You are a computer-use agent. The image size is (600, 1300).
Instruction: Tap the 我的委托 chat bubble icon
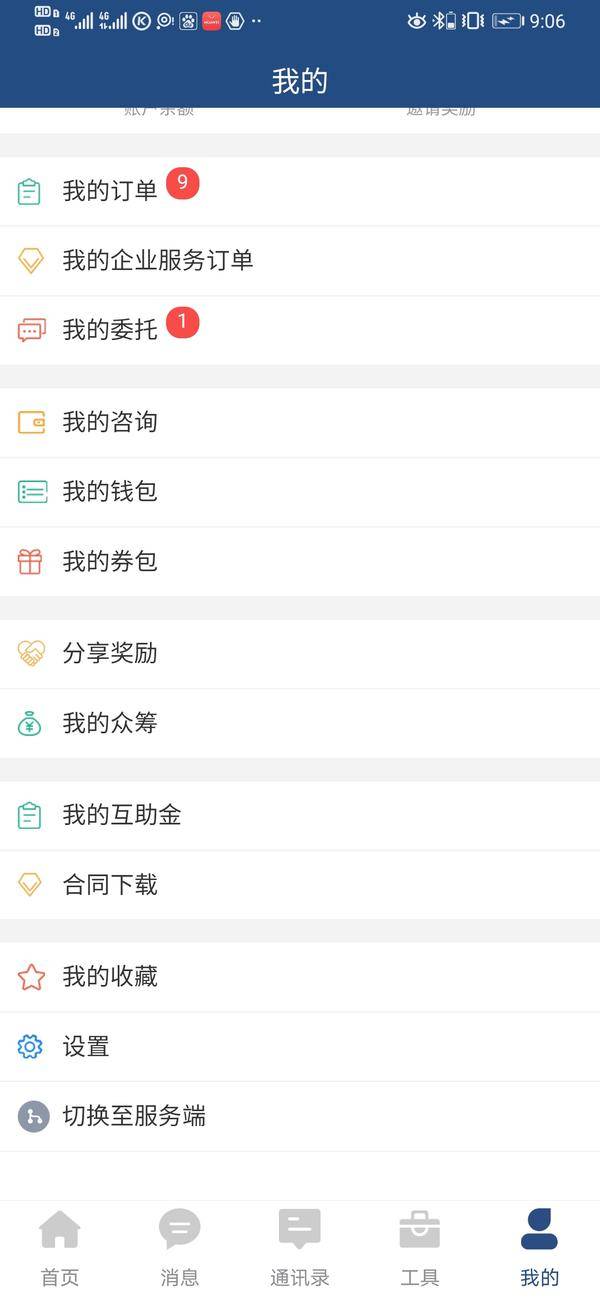[x=31, y=330]
